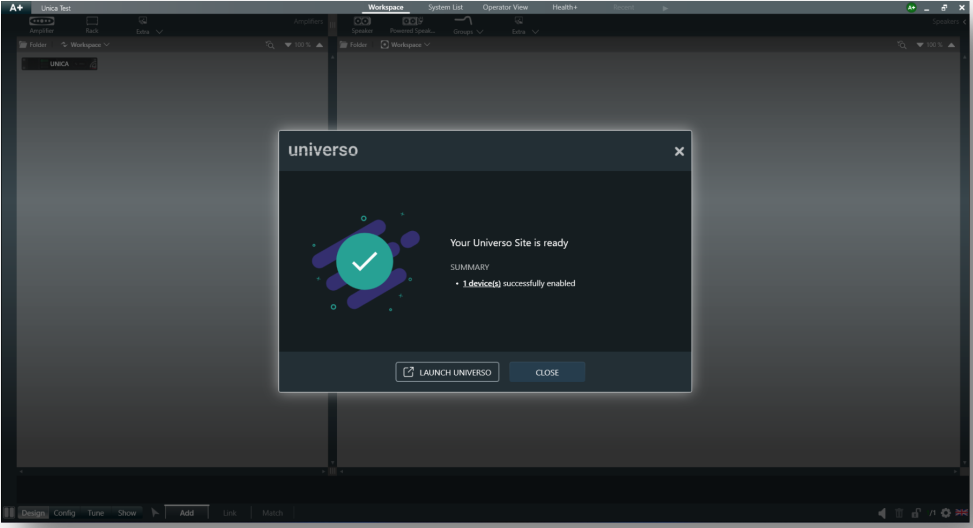The height and width of the screenshot is (528, 973).
Task: Select the Speaker icon in the toolbar
Action: click(x=362, y=25)
